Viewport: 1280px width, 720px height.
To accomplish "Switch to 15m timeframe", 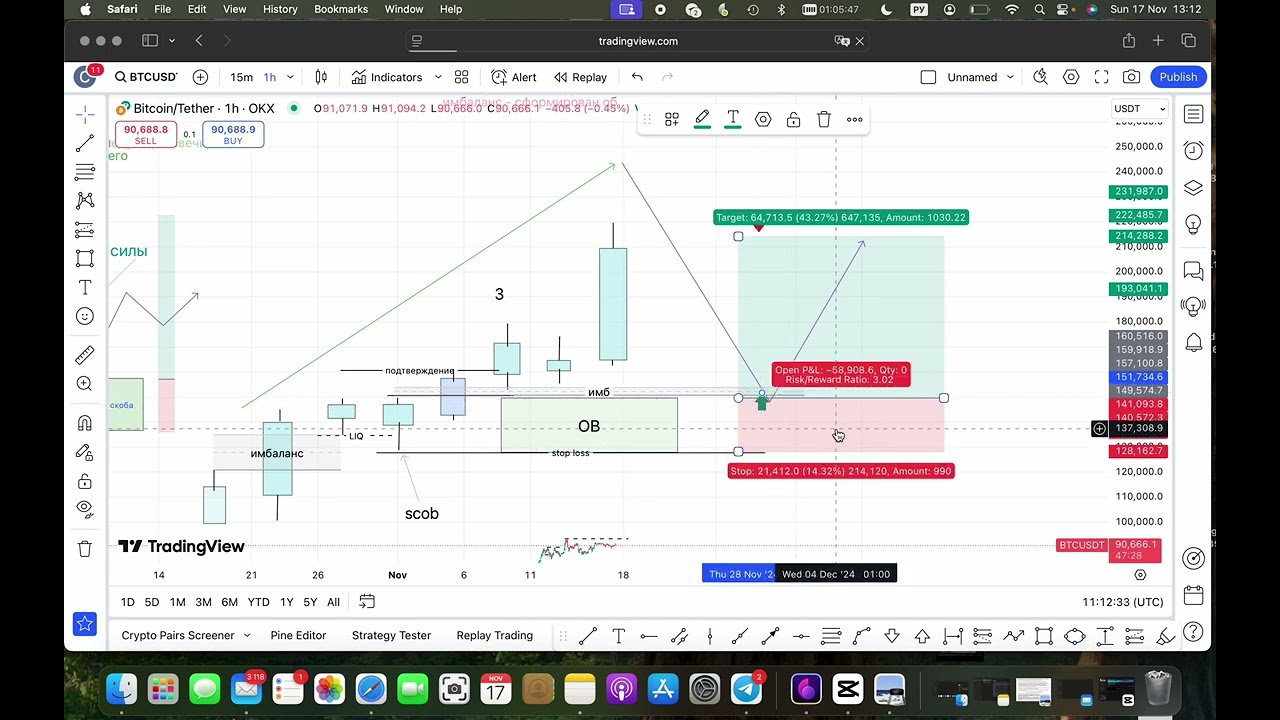I will pyautogui.click(x=241, y=77).
